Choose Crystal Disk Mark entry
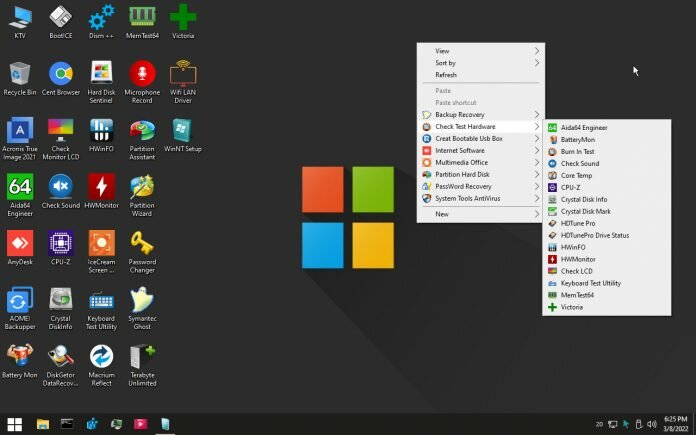The image size is (696, 435). 606,211
